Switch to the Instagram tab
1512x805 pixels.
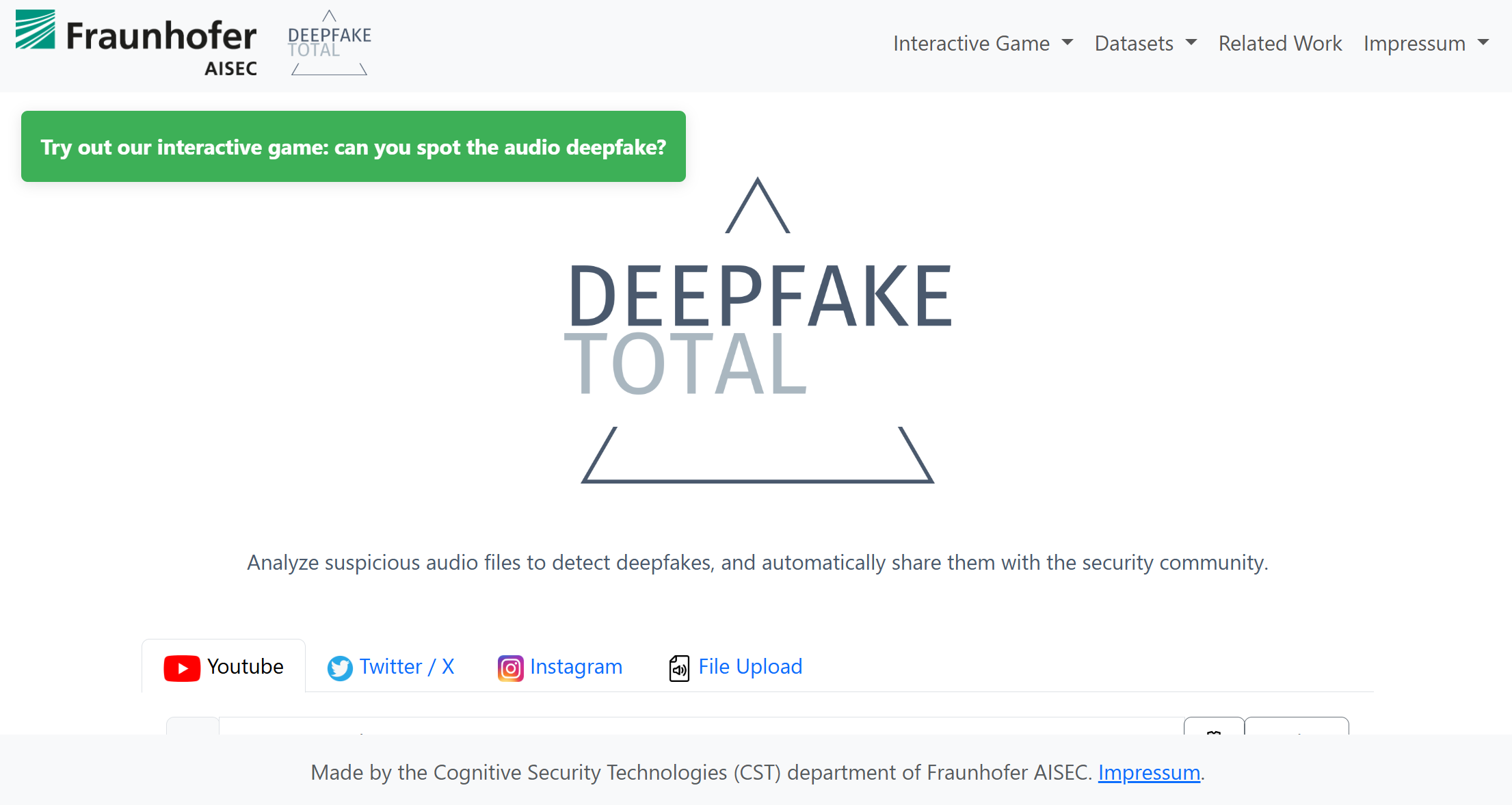[x=576, y=667]
